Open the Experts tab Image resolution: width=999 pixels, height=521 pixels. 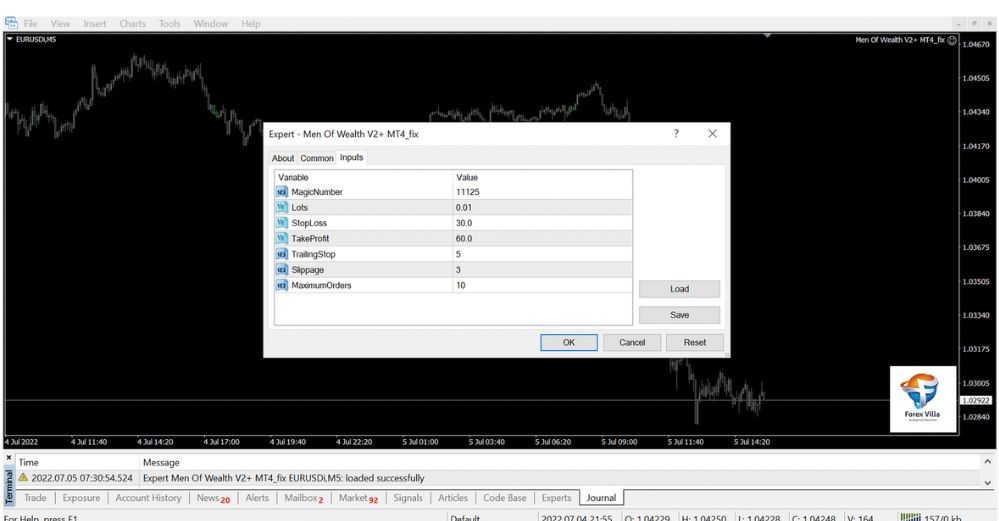556,498
